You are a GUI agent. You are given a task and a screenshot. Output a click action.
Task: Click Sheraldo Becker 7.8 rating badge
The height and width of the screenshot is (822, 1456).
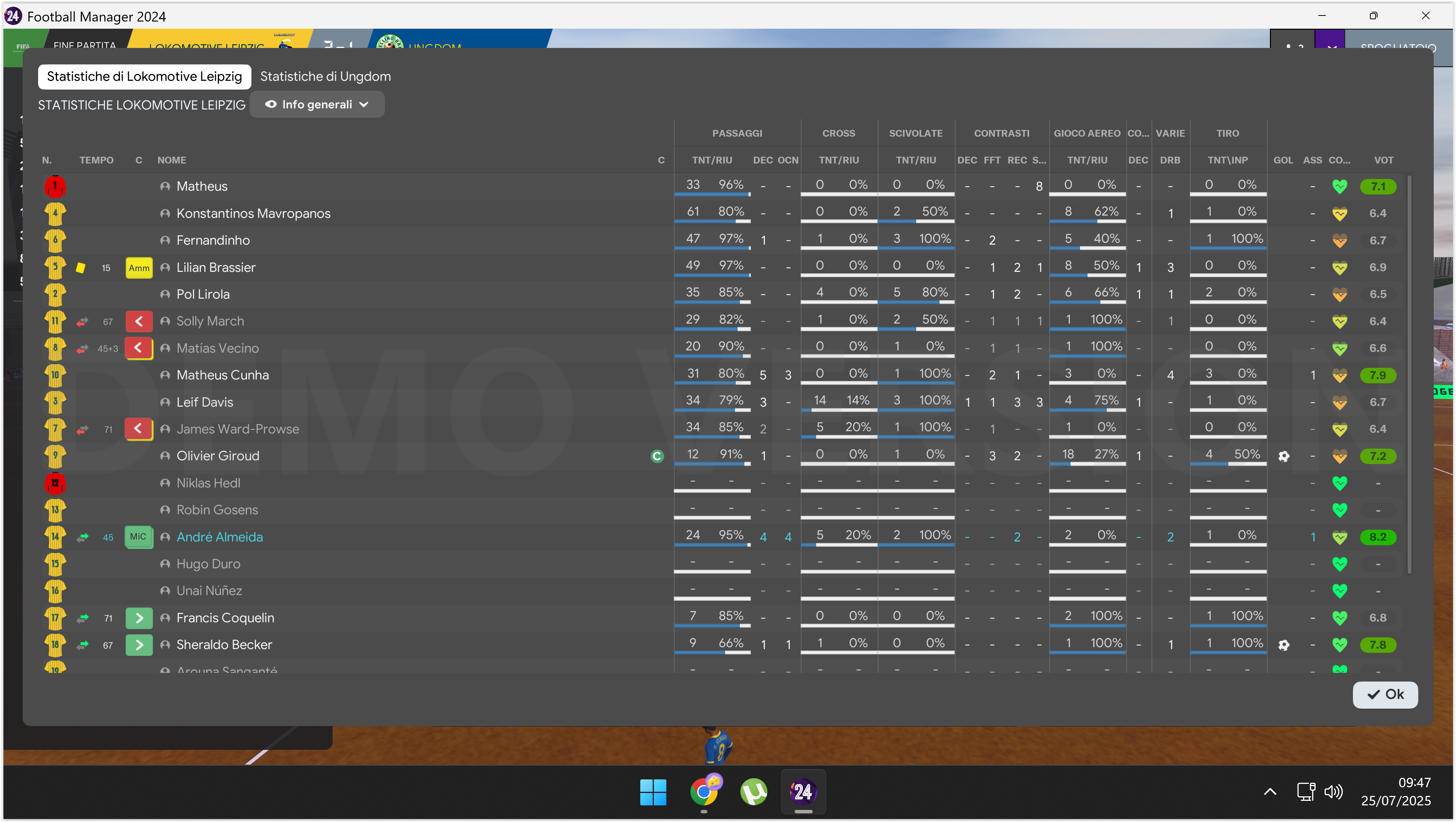[x=1377, y=645]
